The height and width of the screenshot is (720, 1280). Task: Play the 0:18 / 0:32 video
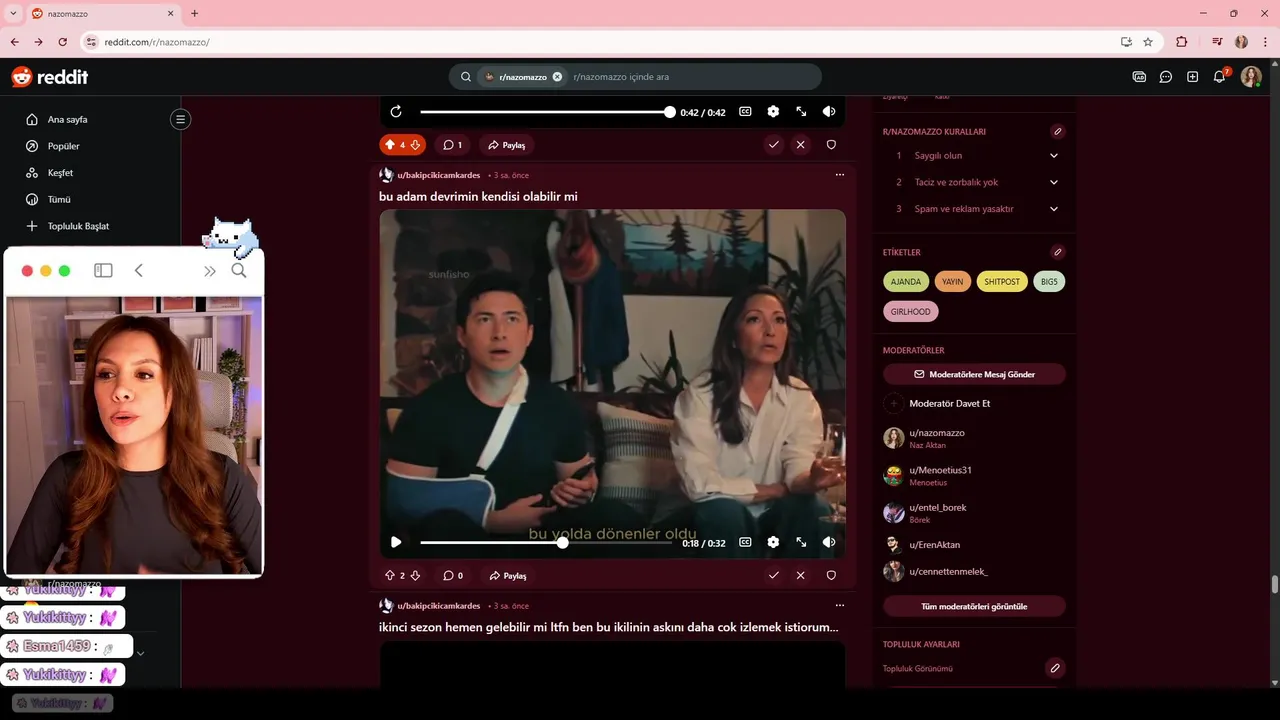tap(396, 542)
